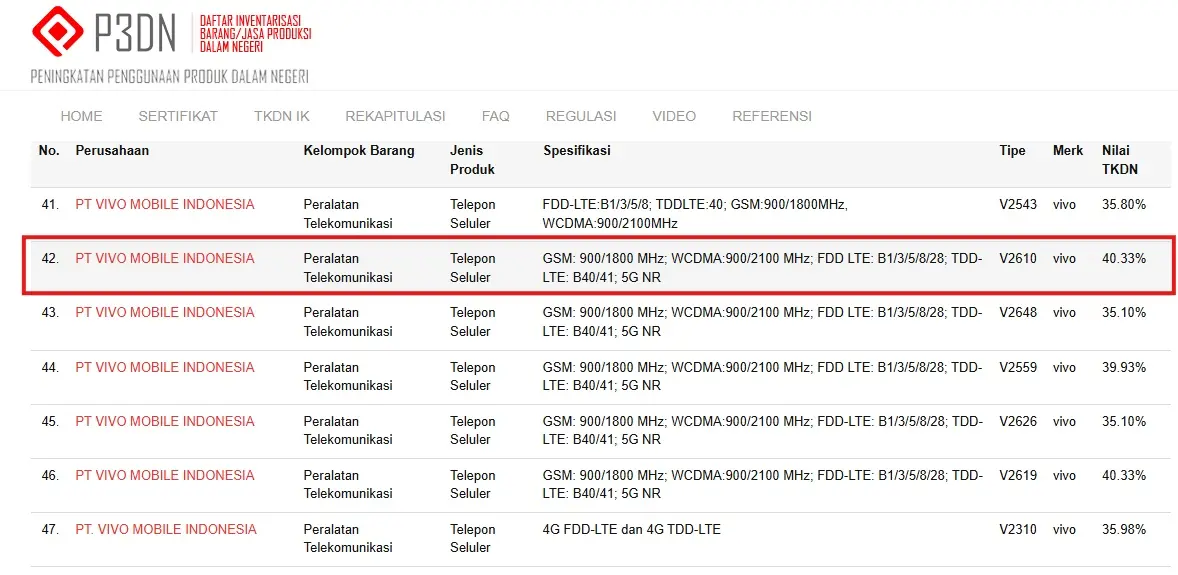Click TKDN value 35.10% in row 45
Image resolution: width=1178 pixels, height=575 pixels.
[1124, 422]
